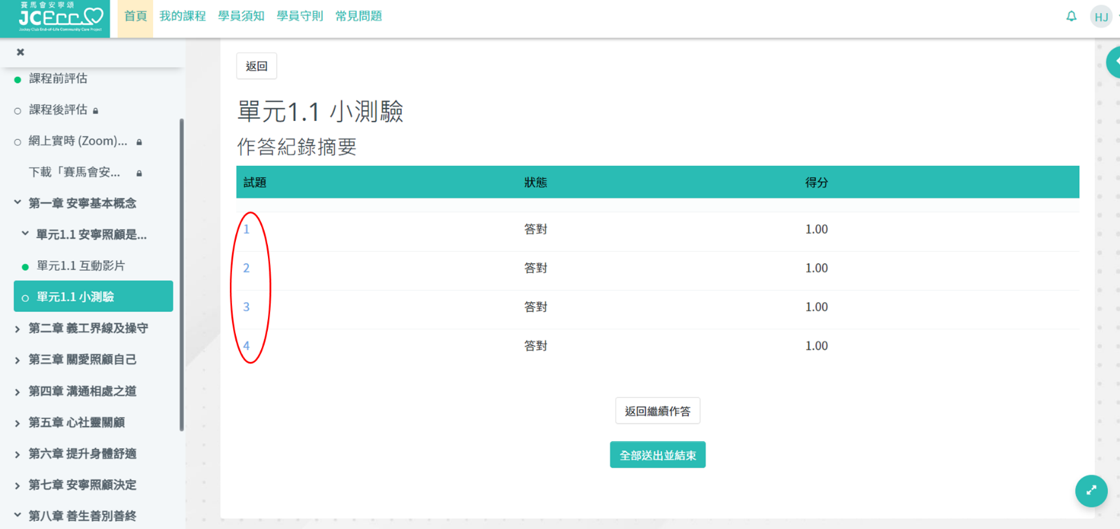
Task: Collapse 單元1.1 安寧照顧是 subsection
Action: [26, 235]
